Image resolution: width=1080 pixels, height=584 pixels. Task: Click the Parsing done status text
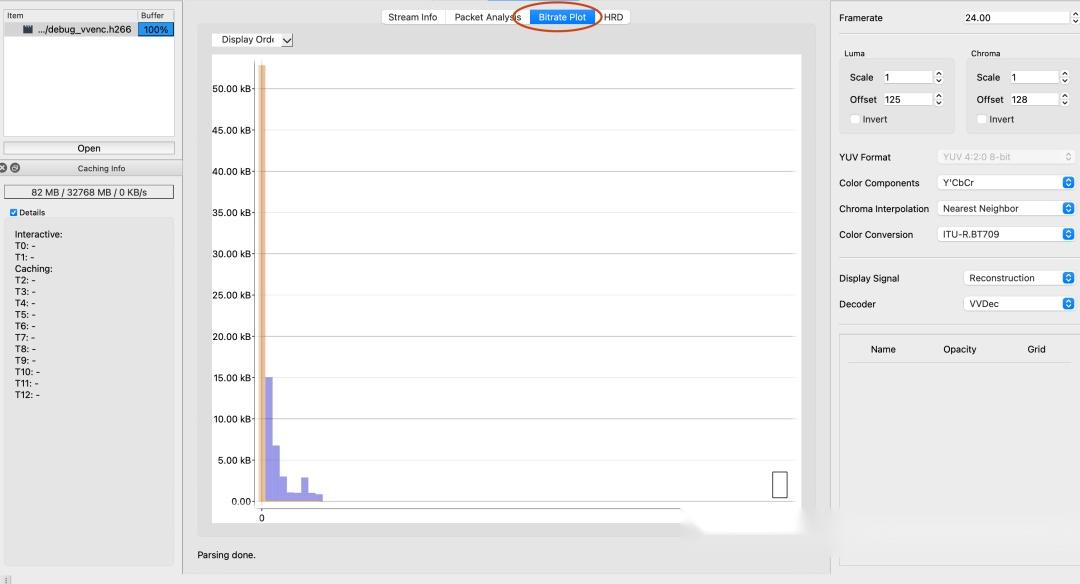point(226,555)
